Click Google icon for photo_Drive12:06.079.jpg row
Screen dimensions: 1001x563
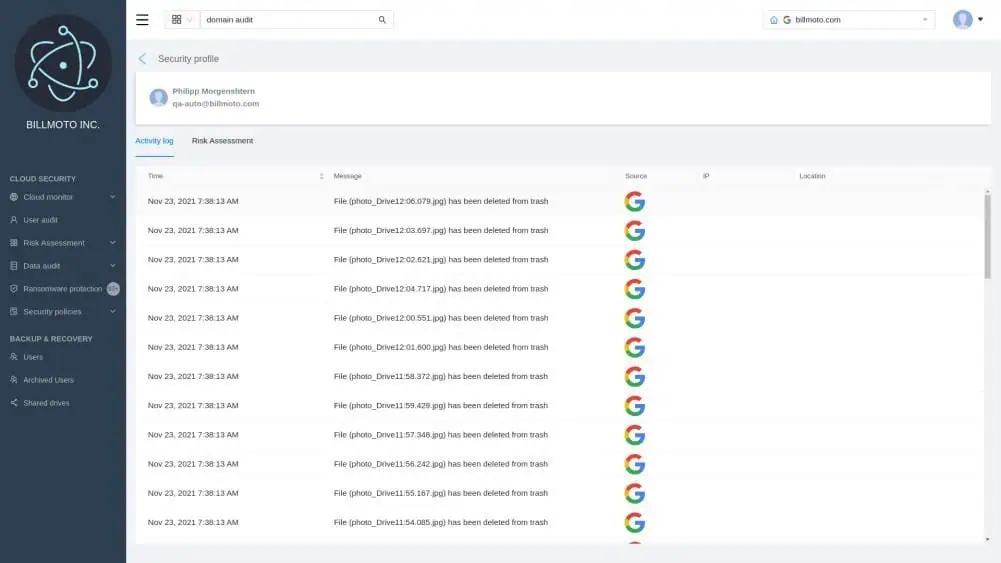click(x=635, y=202)
